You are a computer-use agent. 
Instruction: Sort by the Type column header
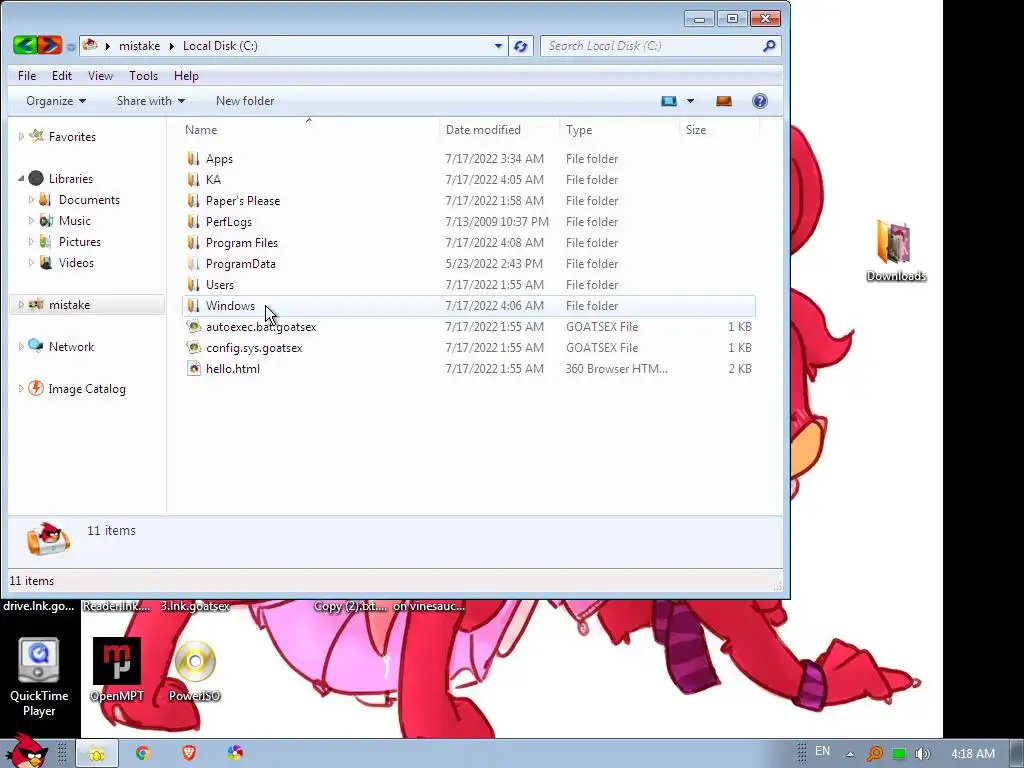(620, 130)
